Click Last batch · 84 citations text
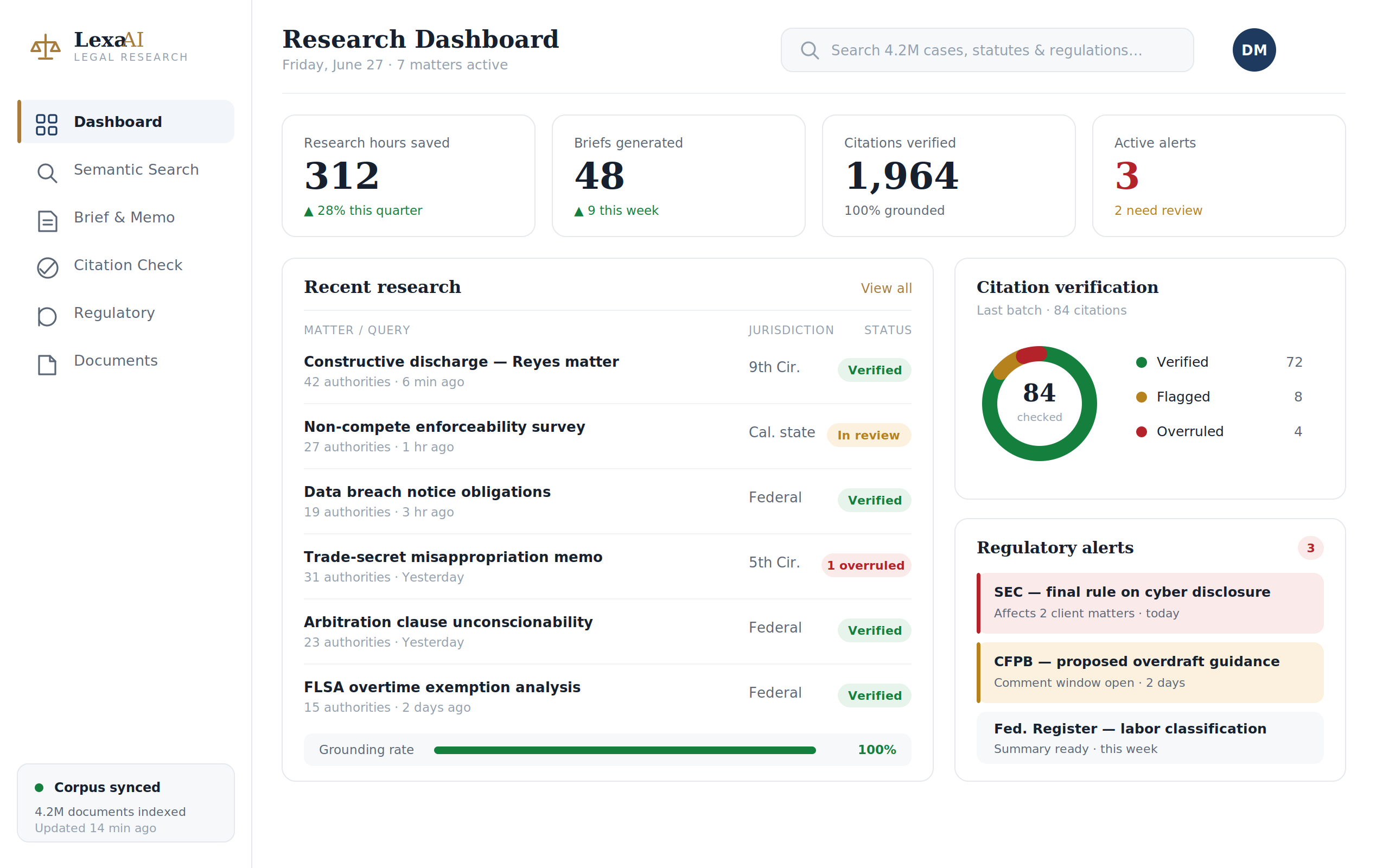This screenshot has height=868, width=1389. (x=1051, y=310)
